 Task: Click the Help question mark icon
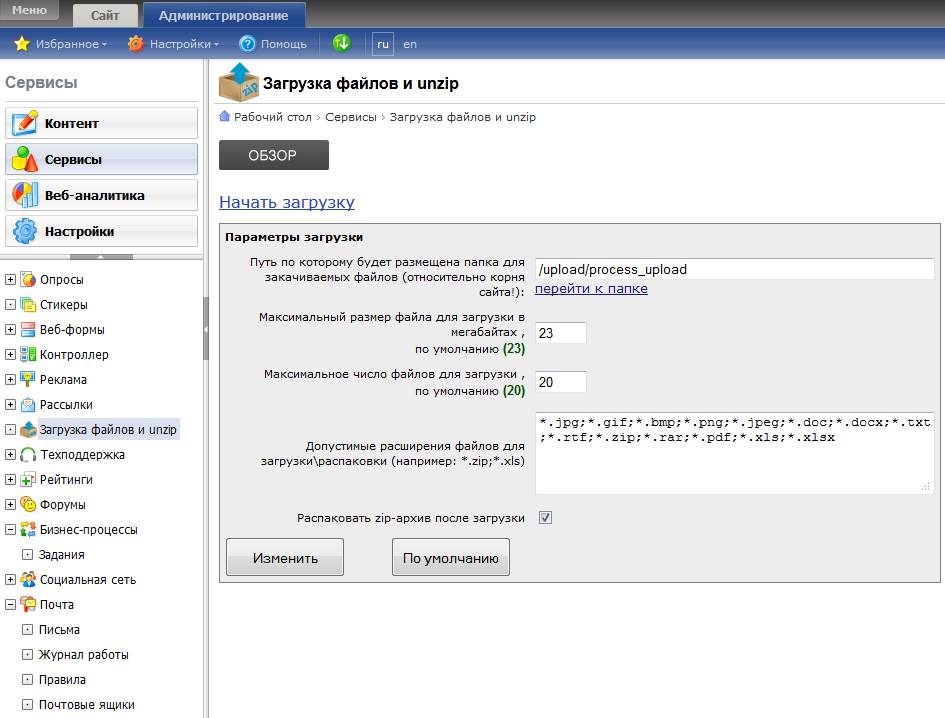pos(248,44)
